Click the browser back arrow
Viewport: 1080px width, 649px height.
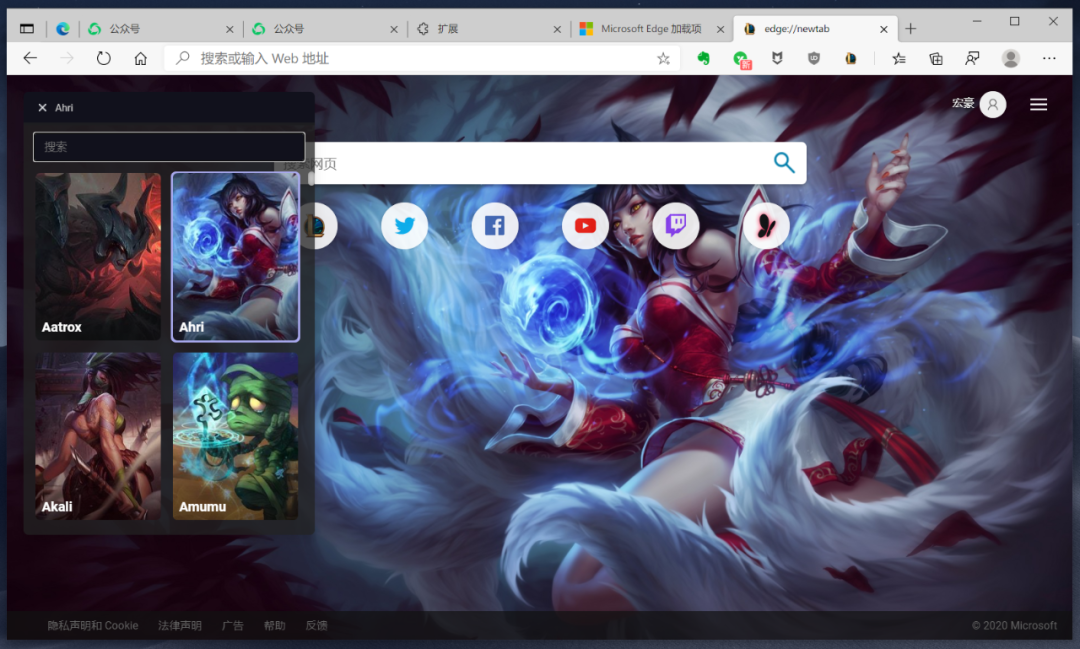point(30,59)
